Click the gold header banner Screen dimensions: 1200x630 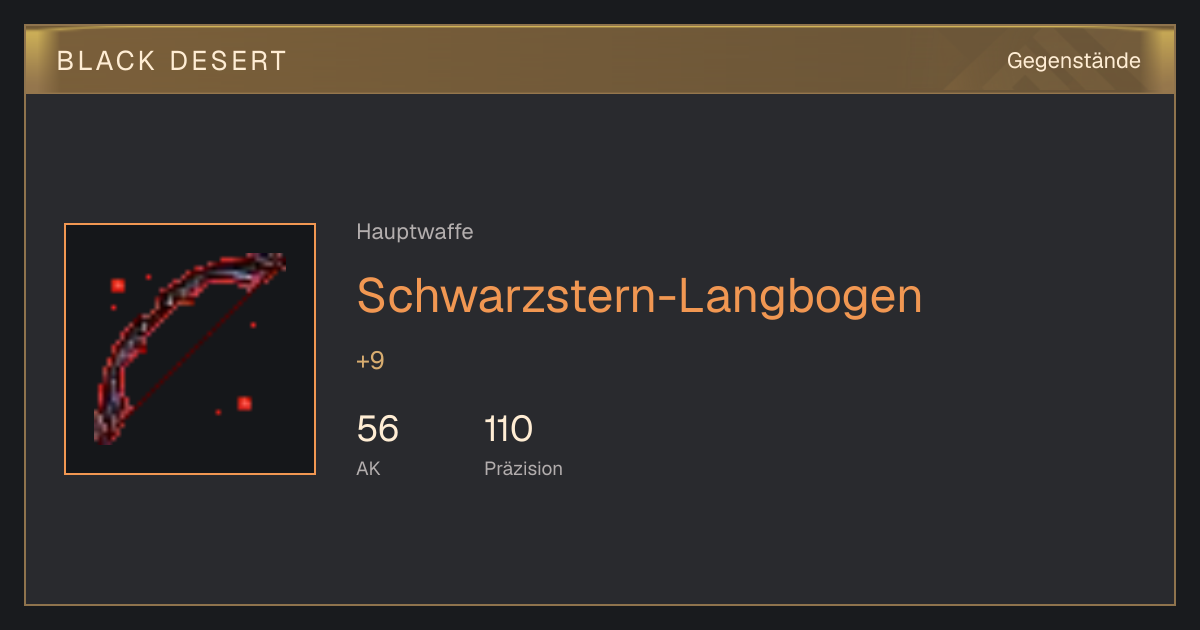pyautogui.click(x=600, y=60)
